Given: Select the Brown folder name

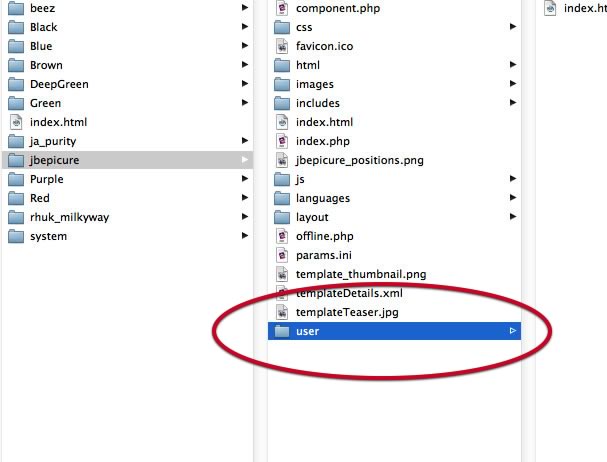Looking at the screenshot, I should 46,65.
